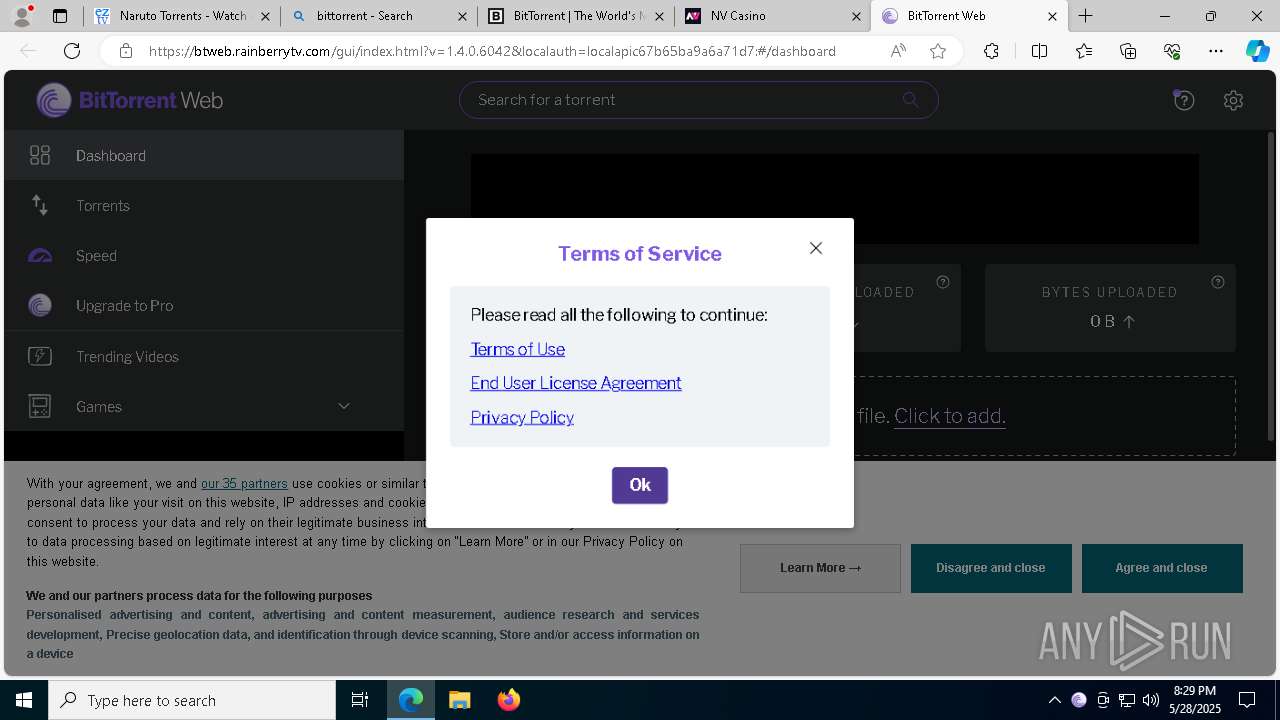Image resolution: width=1280 pixels, height=720 pixels.
Task: Click the taskbar search box
Action: (192, 700)
